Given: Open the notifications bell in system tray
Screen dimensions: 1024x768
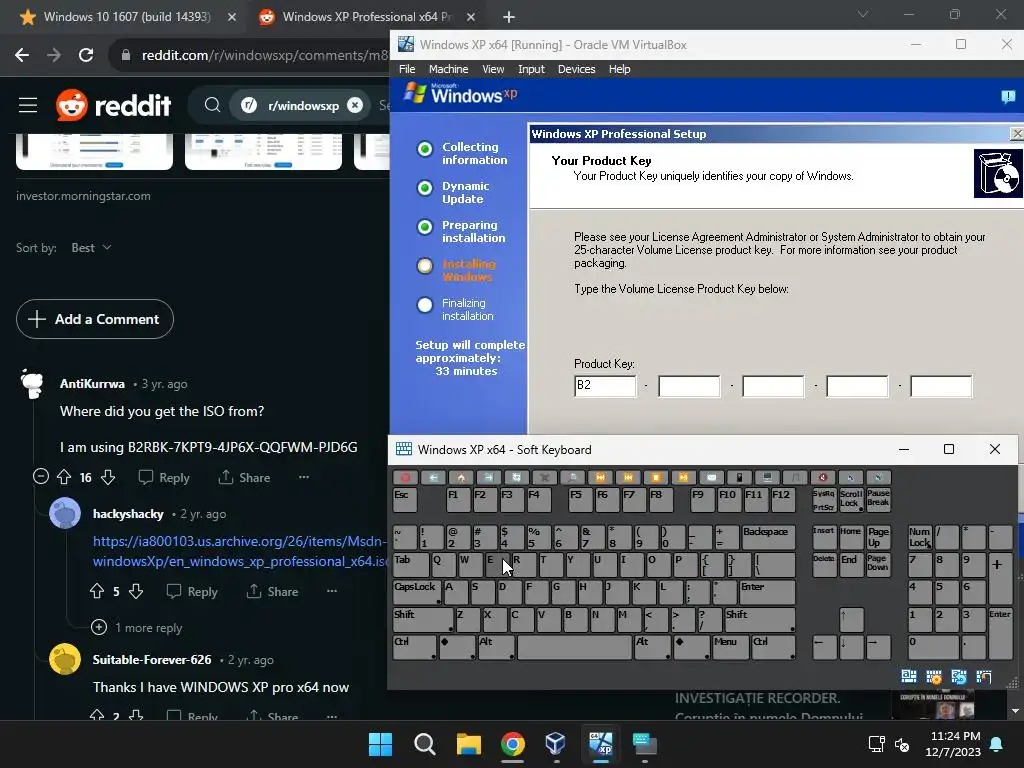Looking at the screenshot, I should [x=997, y=744].
